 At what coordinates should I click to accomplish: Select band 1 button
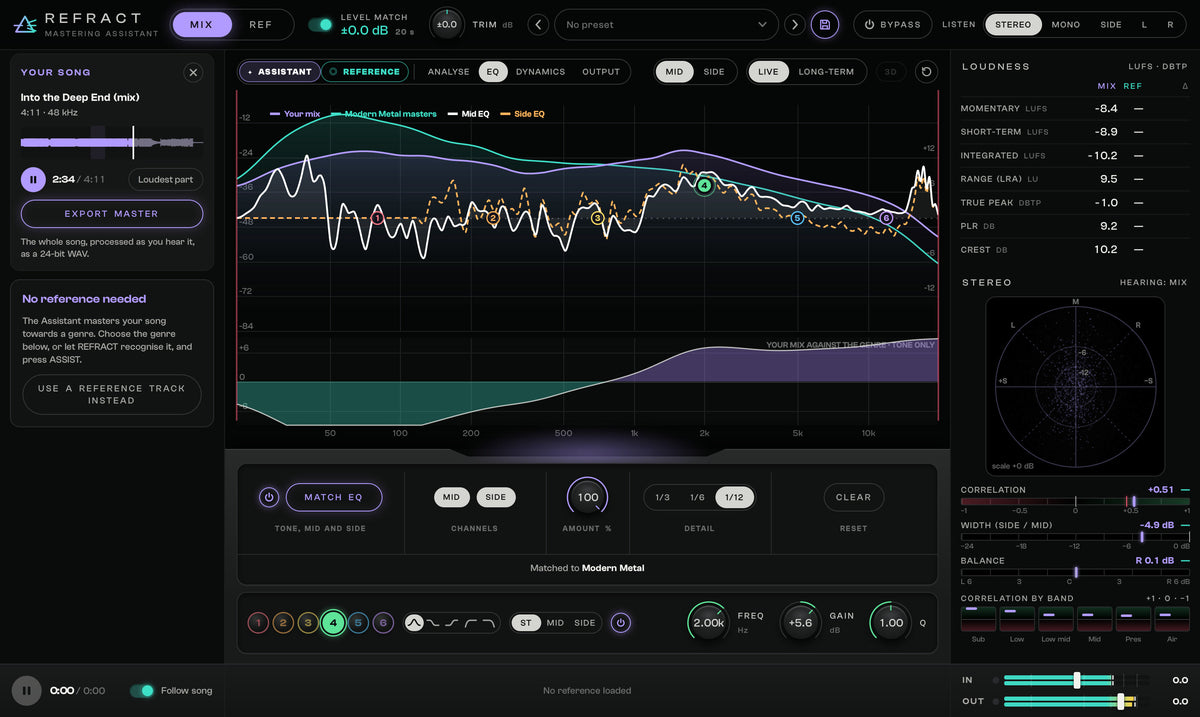[x=258, y=623]
